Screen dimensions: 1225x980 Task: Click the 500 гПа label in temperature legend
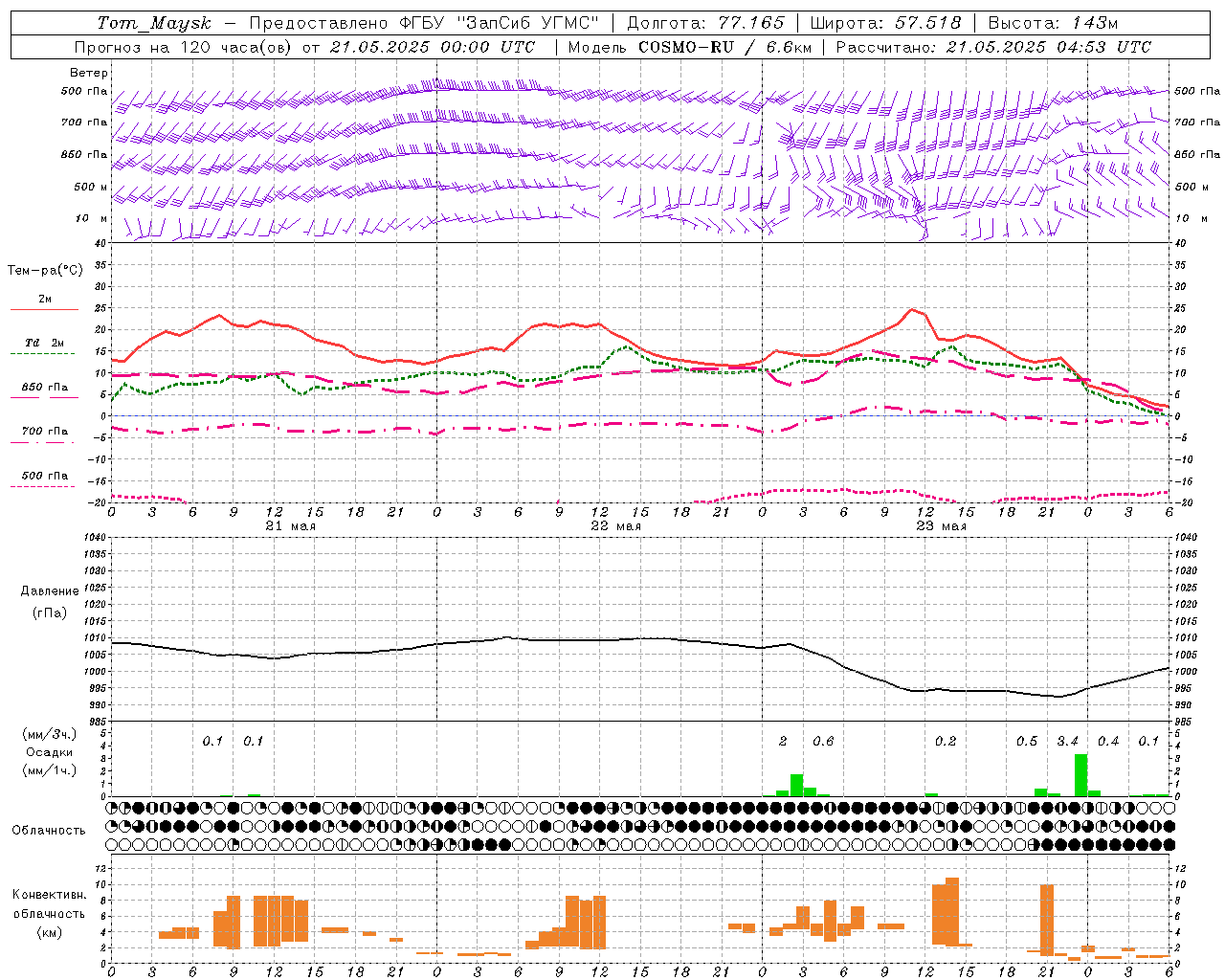pyautogui.click(x=45, y=476)
